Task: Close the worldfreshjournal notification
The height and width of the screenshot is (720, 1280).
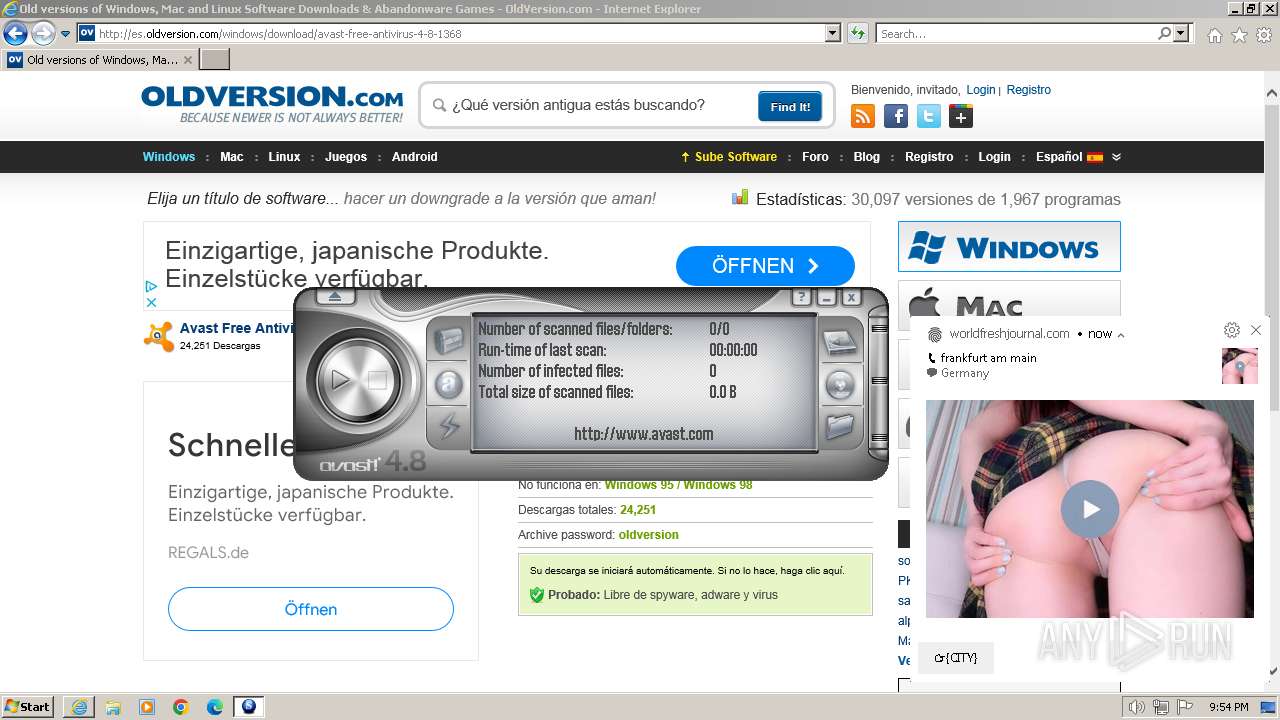Action: coord(1256,330)
